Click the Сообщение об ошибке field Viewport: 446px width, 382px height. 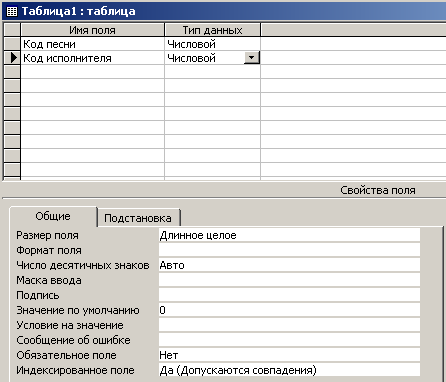(289, 340)
